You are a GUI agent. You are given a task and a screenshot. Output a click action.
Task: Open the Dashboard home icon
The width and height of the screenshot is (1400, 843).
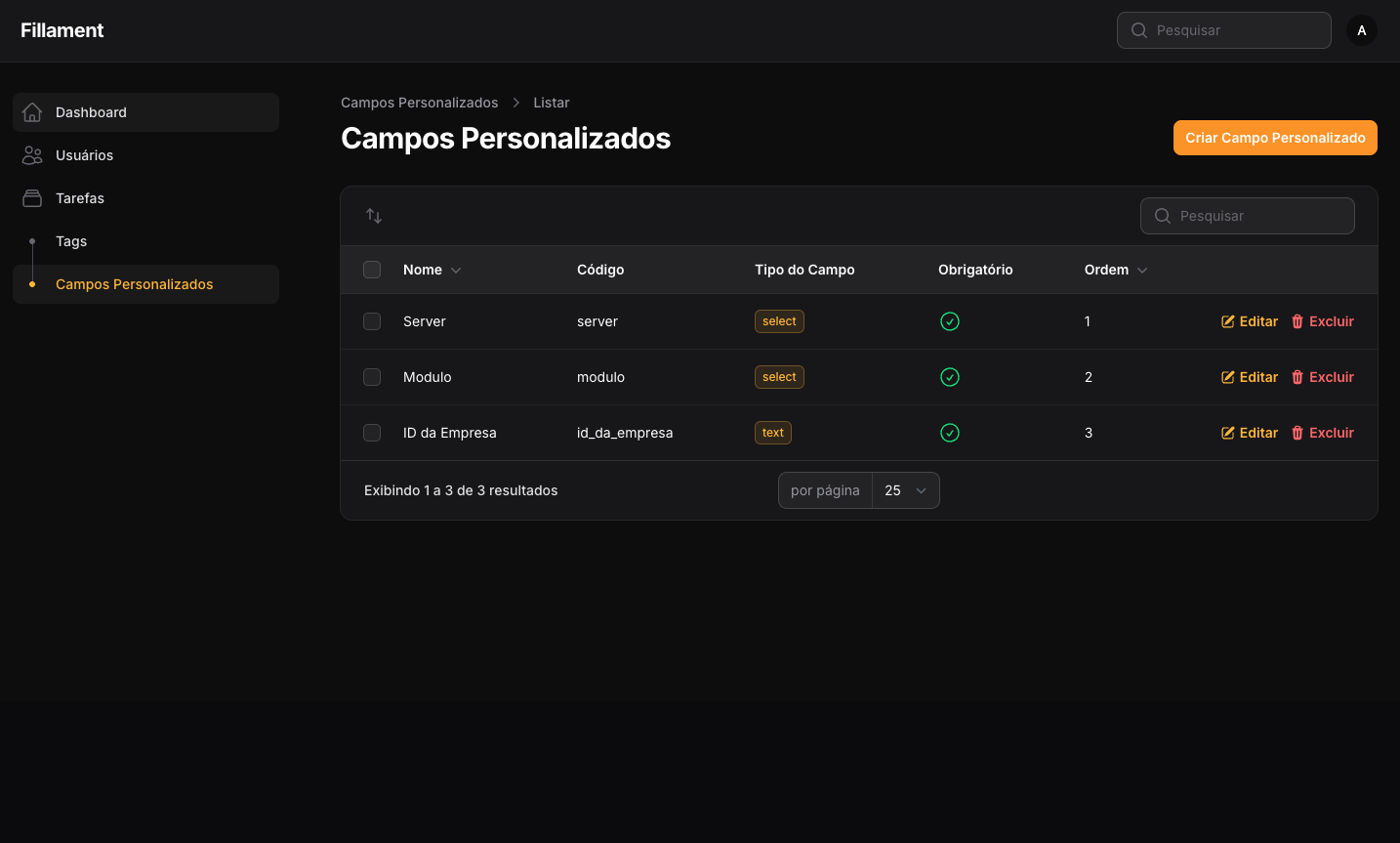(x=32, y=112)
